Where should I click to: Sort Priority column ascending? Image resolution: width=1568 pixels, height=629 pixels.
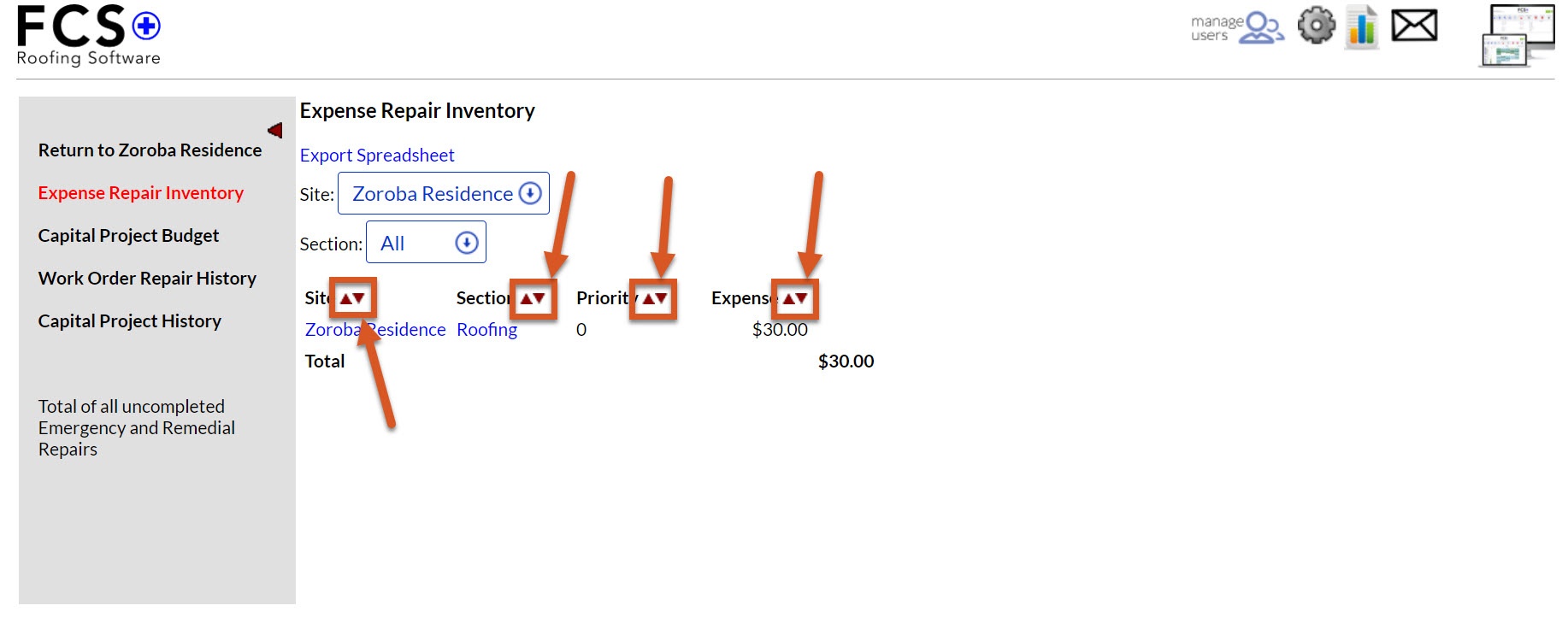649,298
